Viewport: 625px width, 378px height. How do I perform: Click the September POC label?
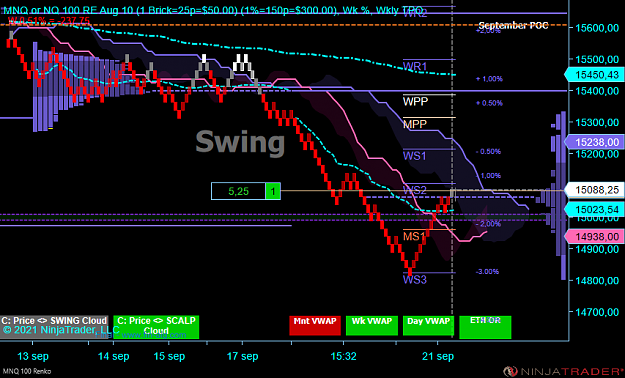coord(513,26)
